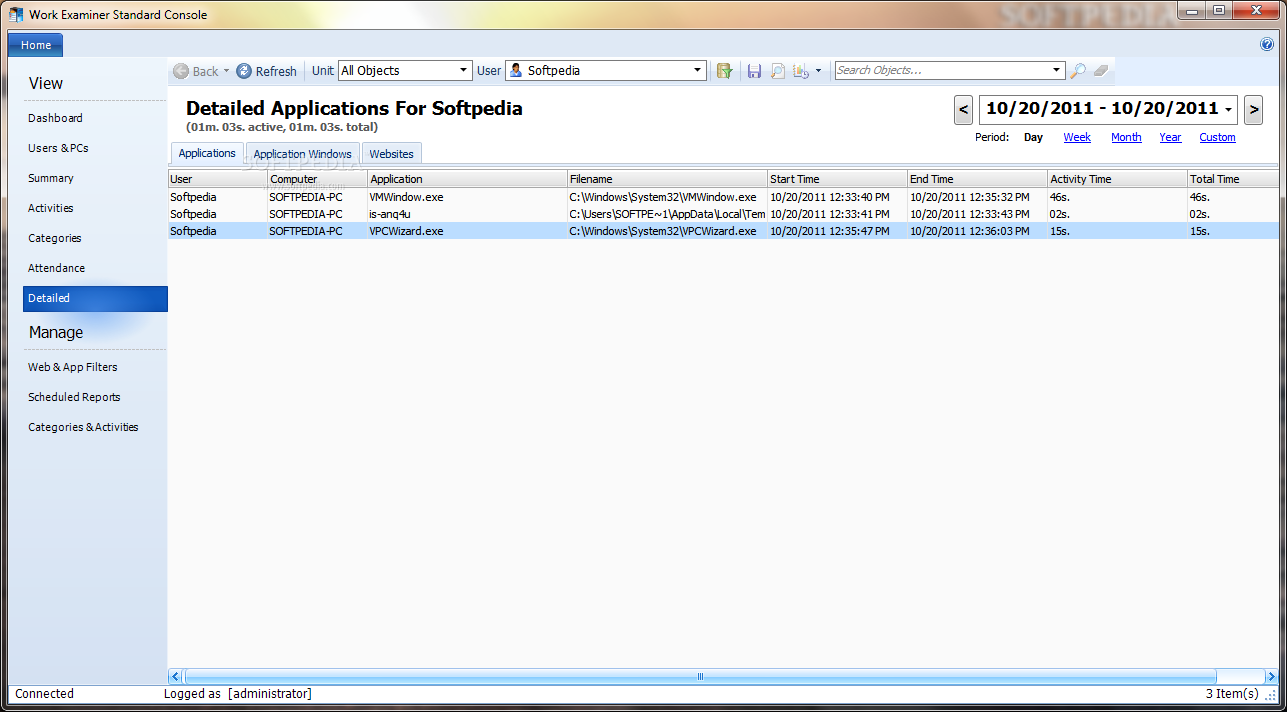Select the Custom period link
The height and width of the screenshot is (712, 1287).
coord(1217,138)
